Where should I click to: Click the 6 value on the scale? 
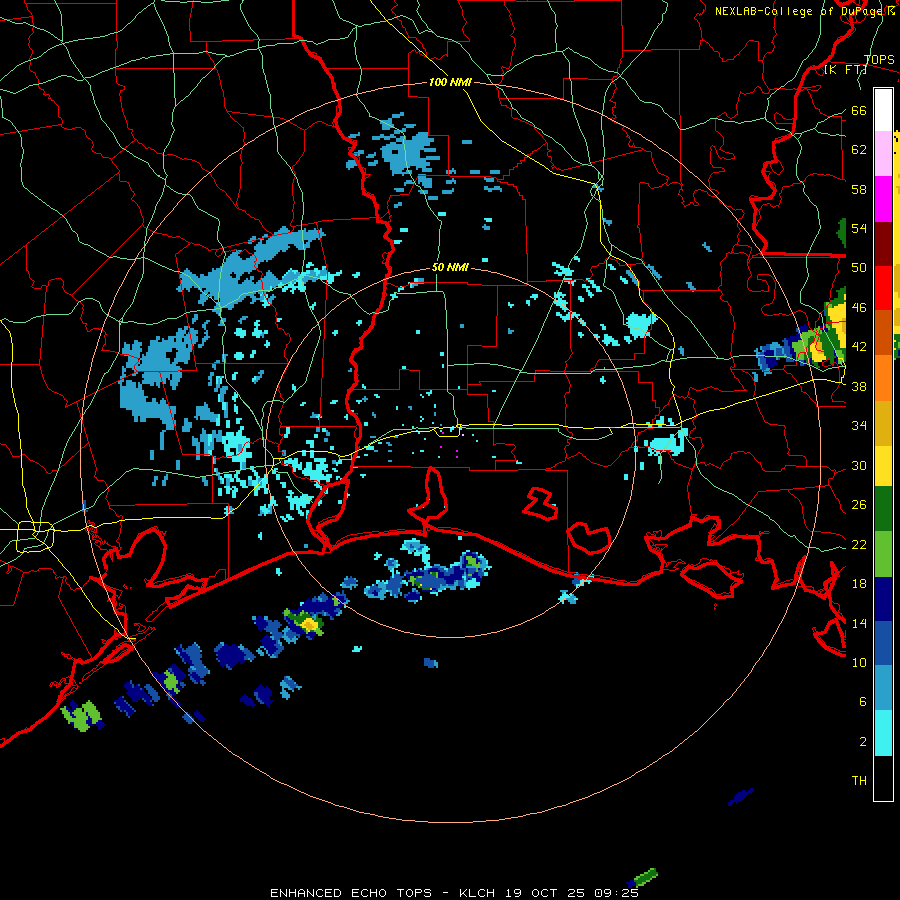click(863, 702)
